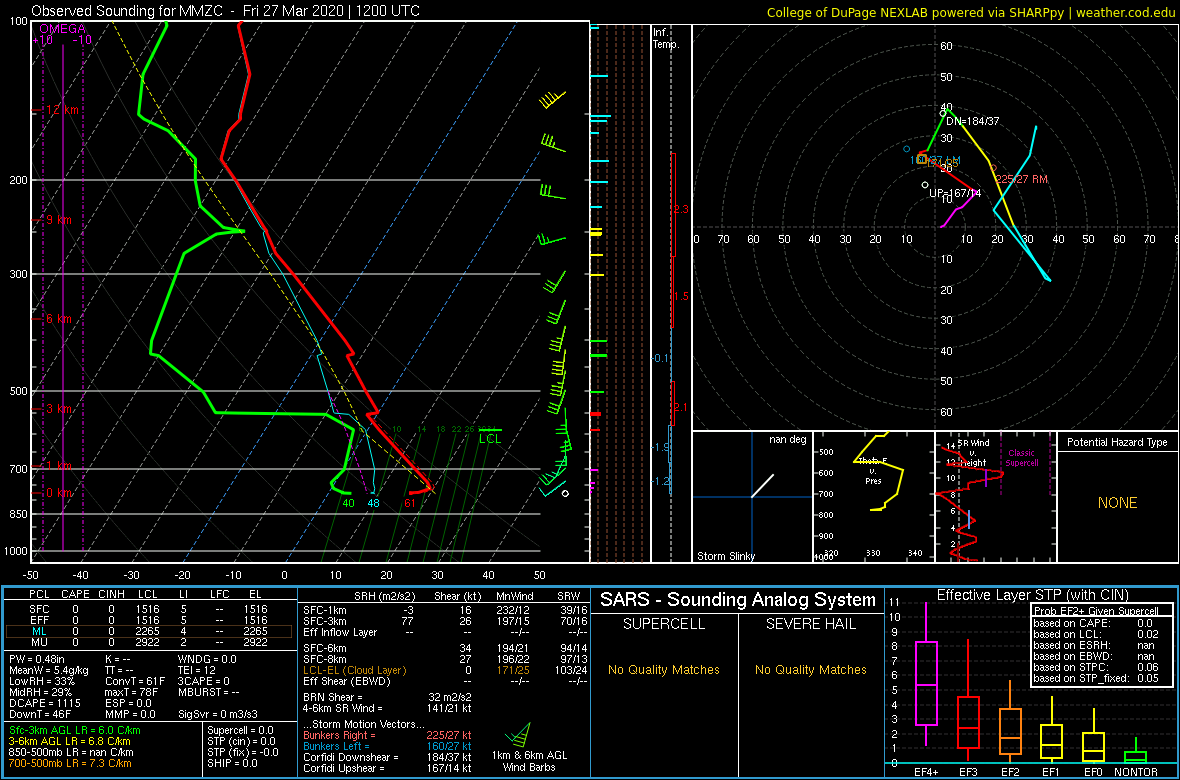Image resolution: width=1180 pixels, height=780 pixels.
Task: Click the Inf. Temp. column label
Action: (666, 38)
